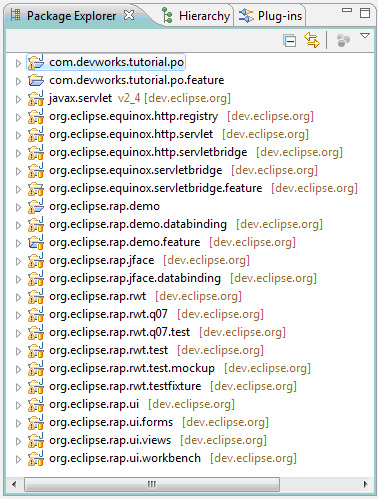Expand org.eclipse.equinox.http.servlet node
Image resolution: width=378 pixels, height=499 pixels.
tap(18, 135)
